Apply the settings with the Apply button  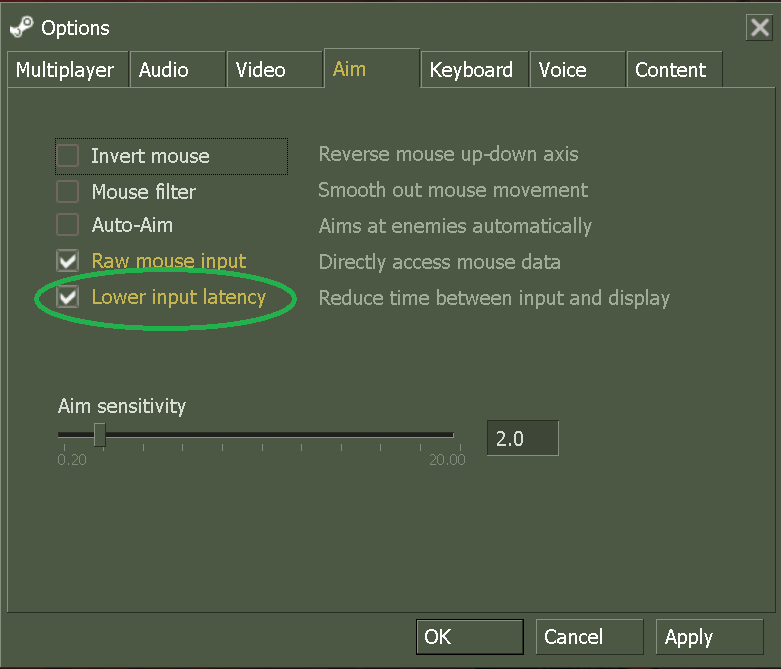click(x=709, y=637)
